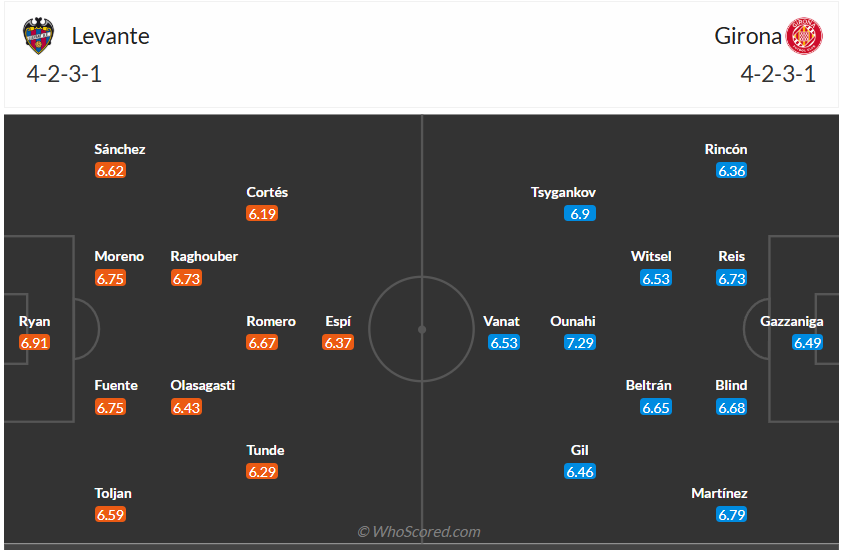The height and width of the screenshot is (550, 843).
Task: Open the Girona team name link
Action: pos(747,36)
